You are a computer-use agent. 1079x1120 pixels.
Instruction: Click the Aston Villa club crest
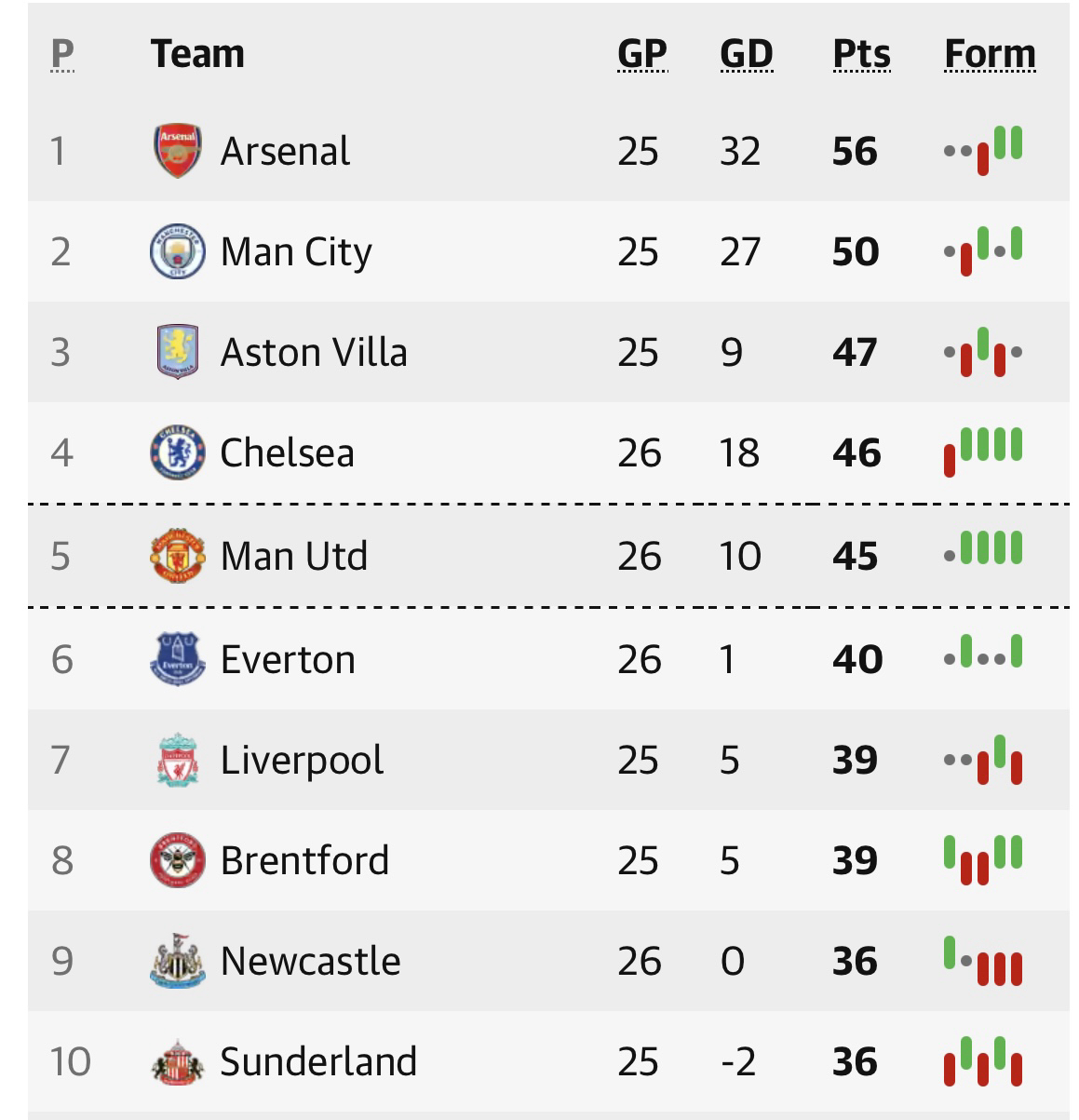(177, 352)
